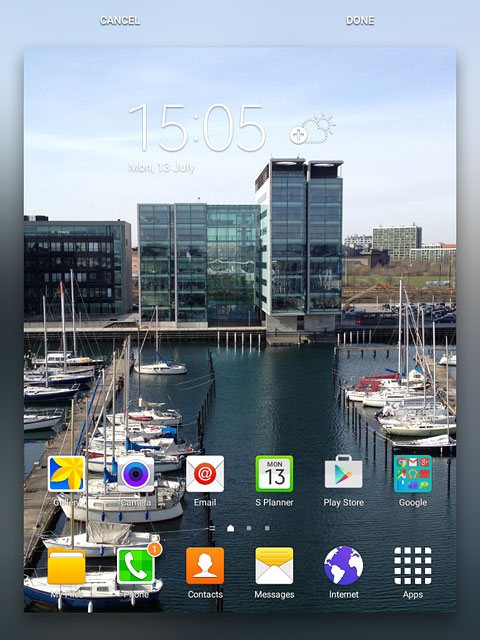480x640 pixels.
Task: Select the home page indicator
Action: click(231, 528)
